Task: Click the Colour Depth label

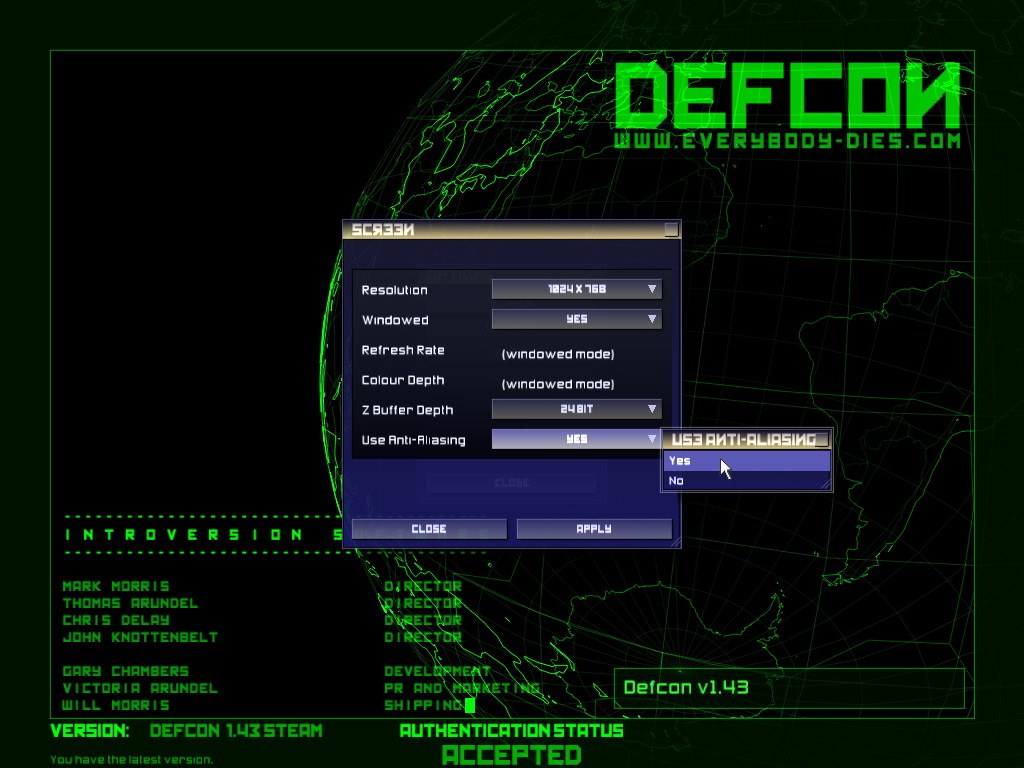Action: [403, 380]
